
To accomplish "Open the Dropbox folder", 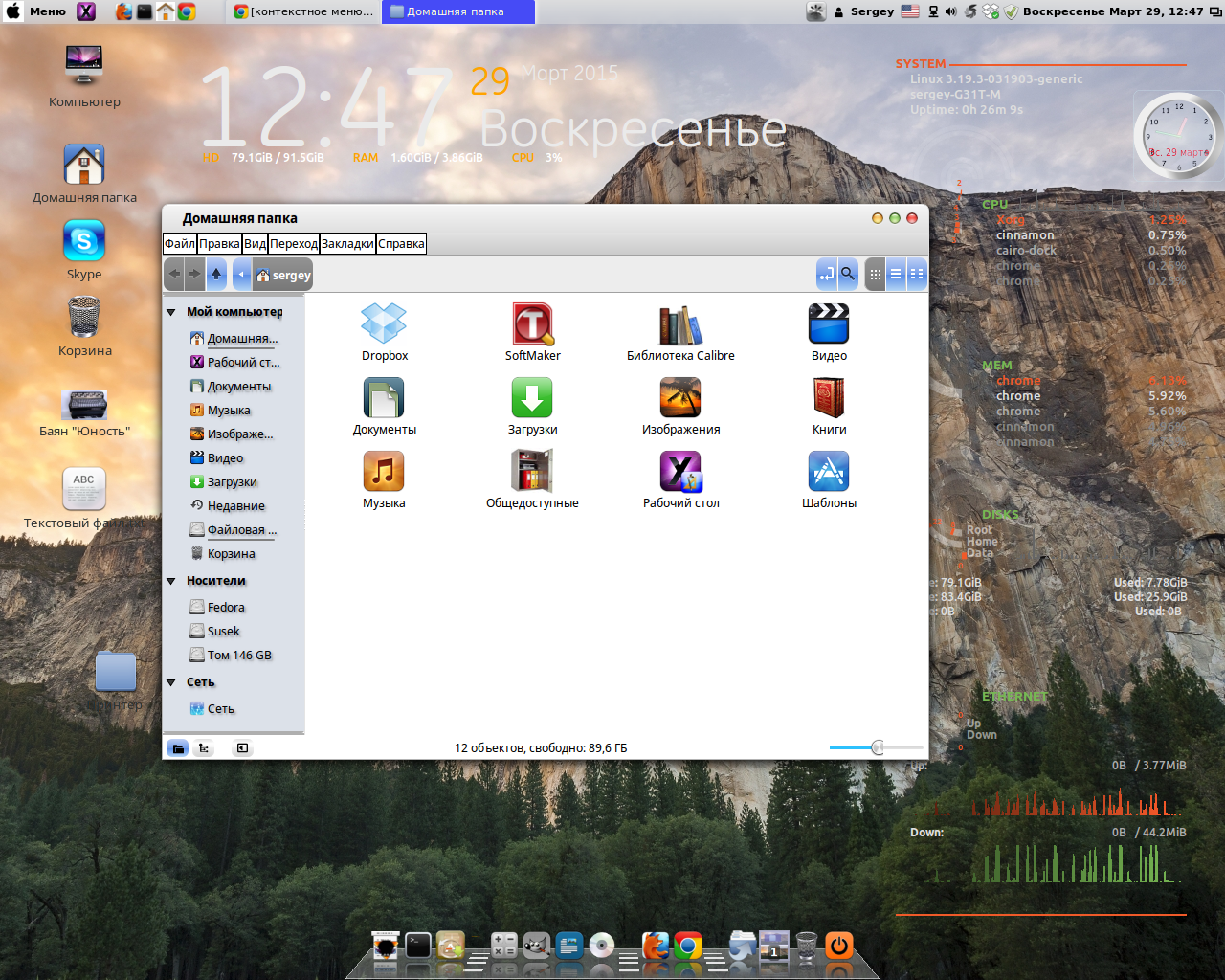I will pos(384,325).
